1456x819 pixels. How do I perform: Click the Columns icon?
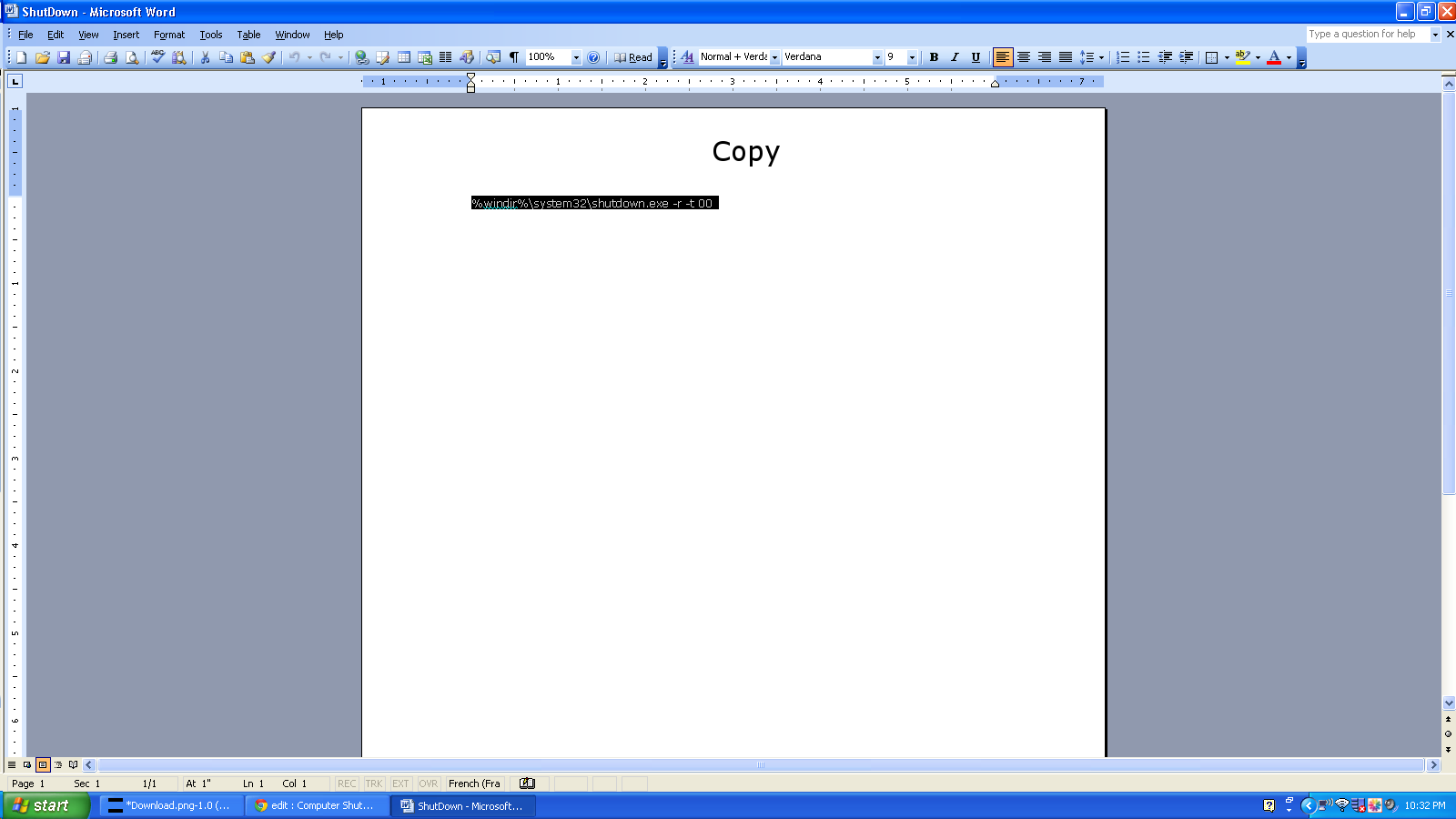point(446,57)
